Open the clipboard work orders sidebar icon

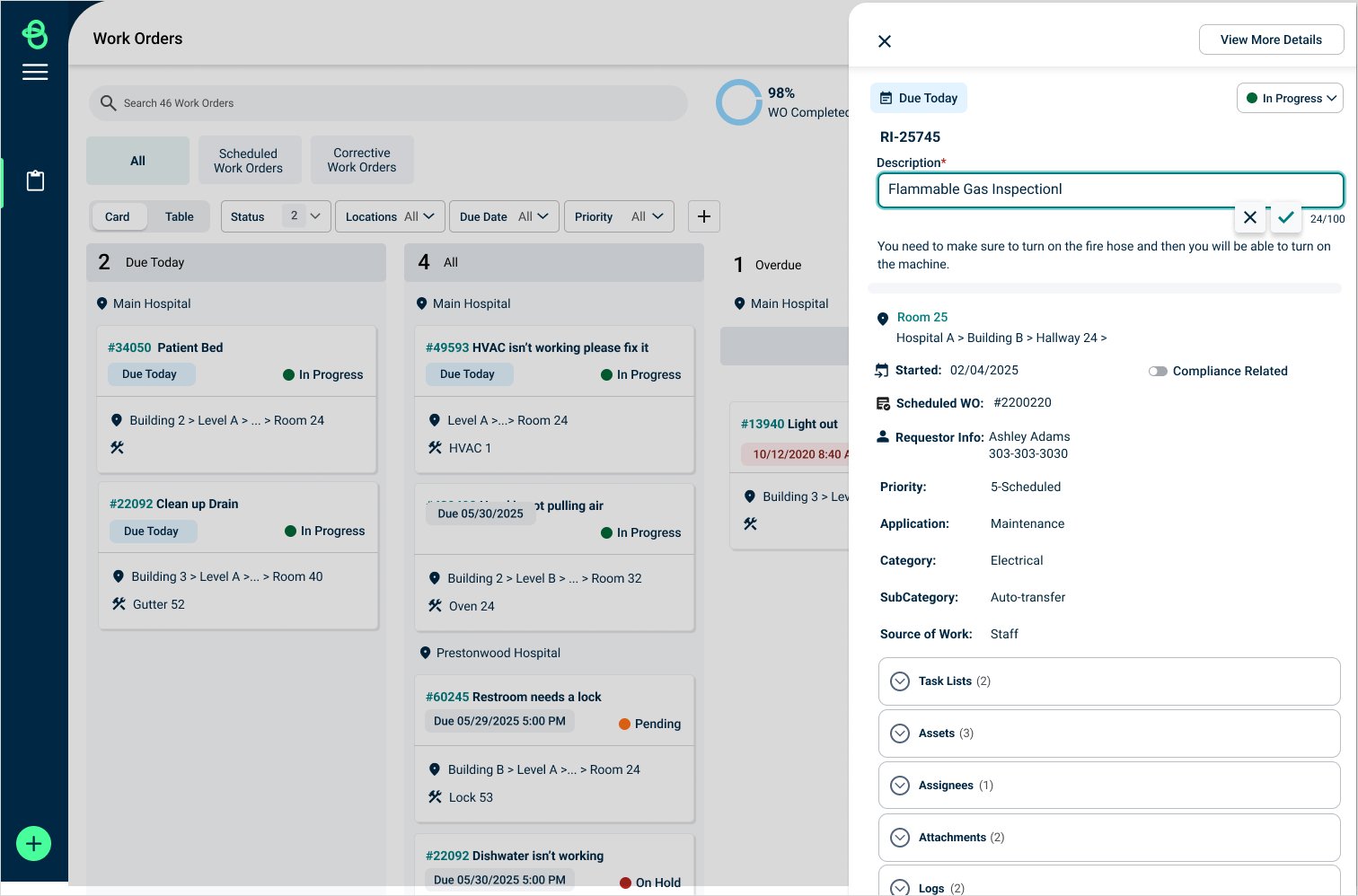click(35, 180)
